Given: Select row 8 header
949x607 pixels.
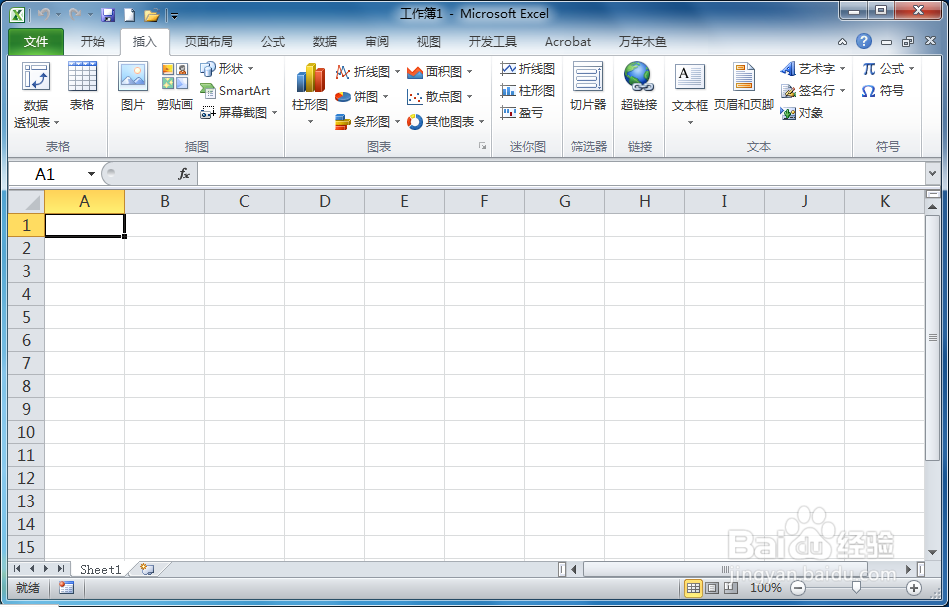Looking at the screenshot, I should coord(27,386).
